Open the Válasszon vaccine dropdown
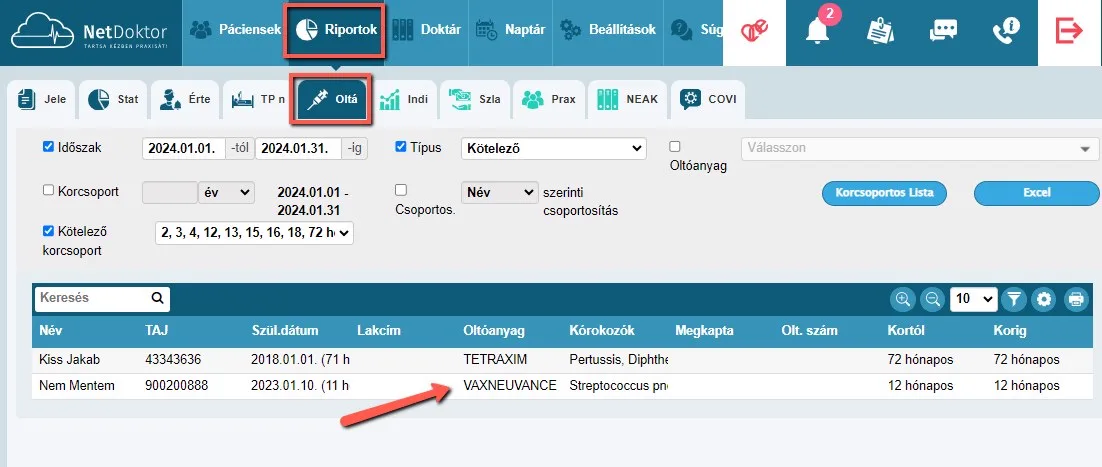 (x=920, y=148)
